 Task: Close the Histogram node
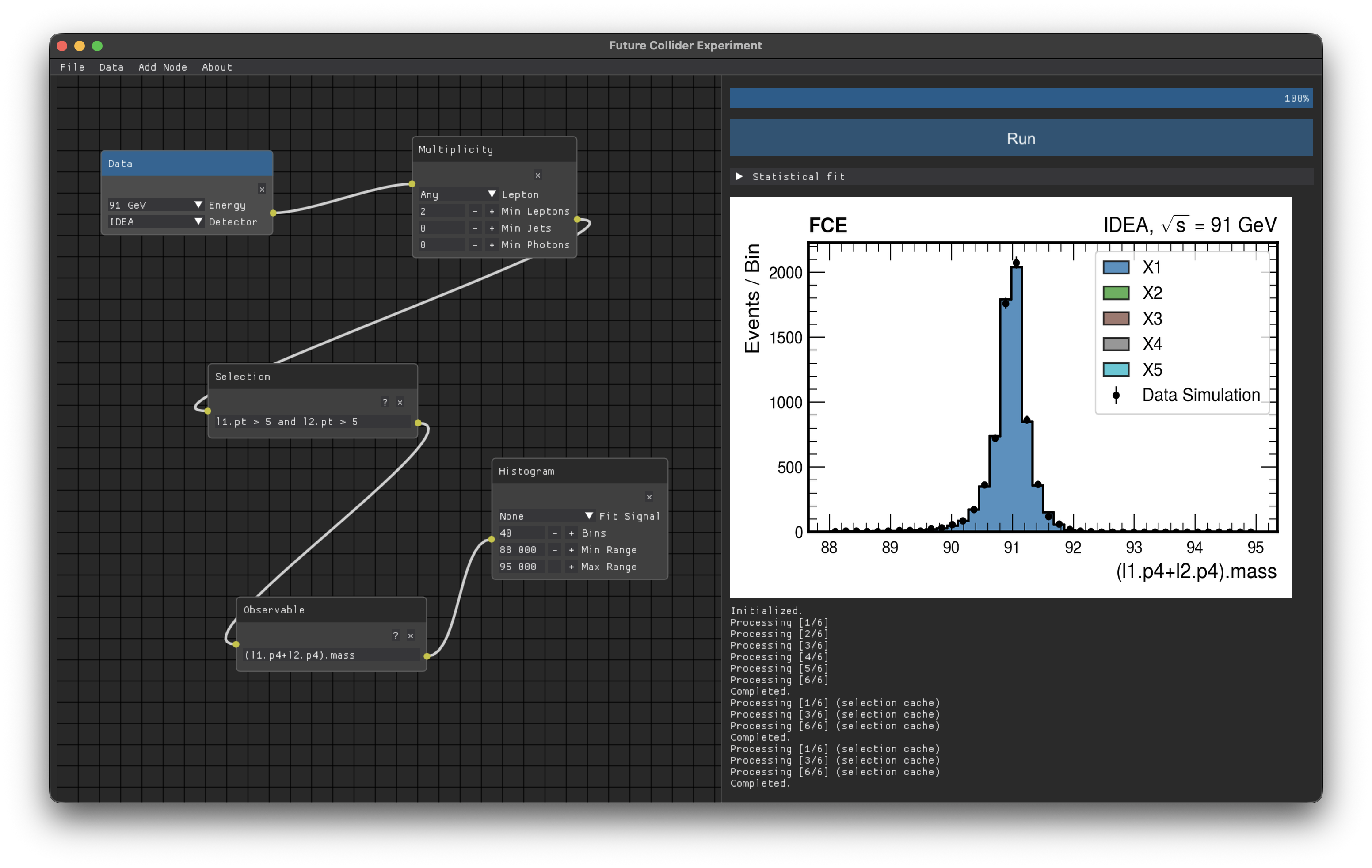[x=649, y=497]
